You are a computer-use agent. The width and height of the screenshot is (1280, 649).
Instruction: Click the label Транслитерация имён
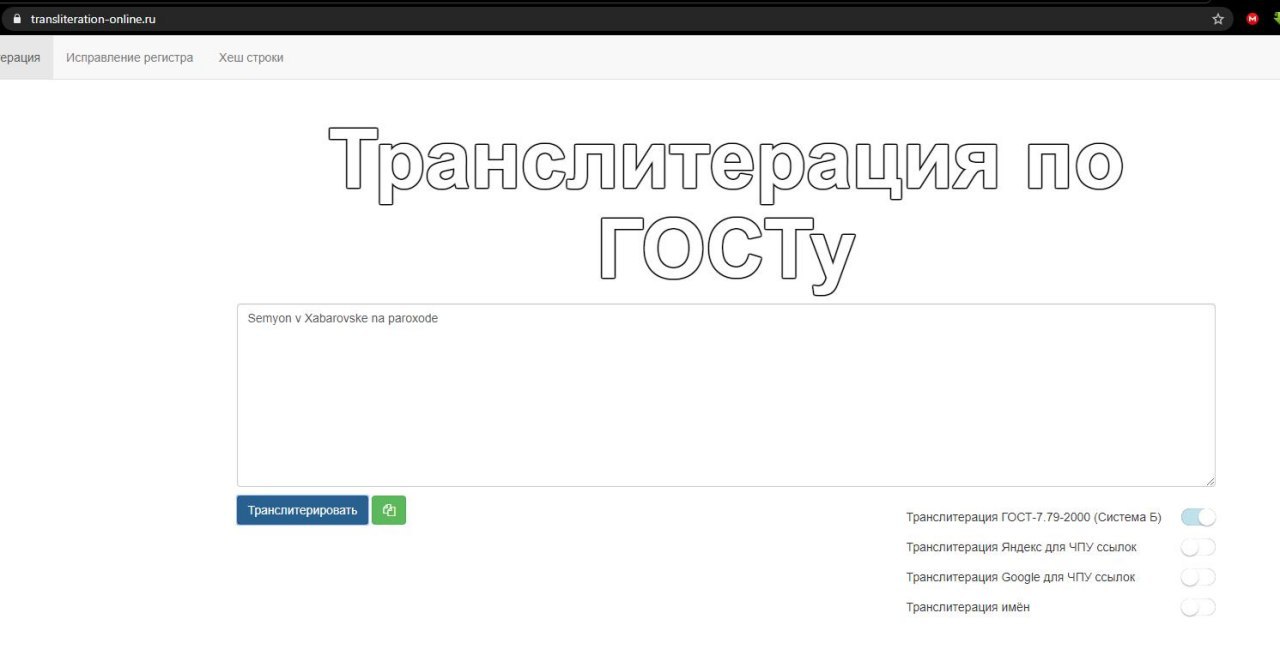coord(968,607)
